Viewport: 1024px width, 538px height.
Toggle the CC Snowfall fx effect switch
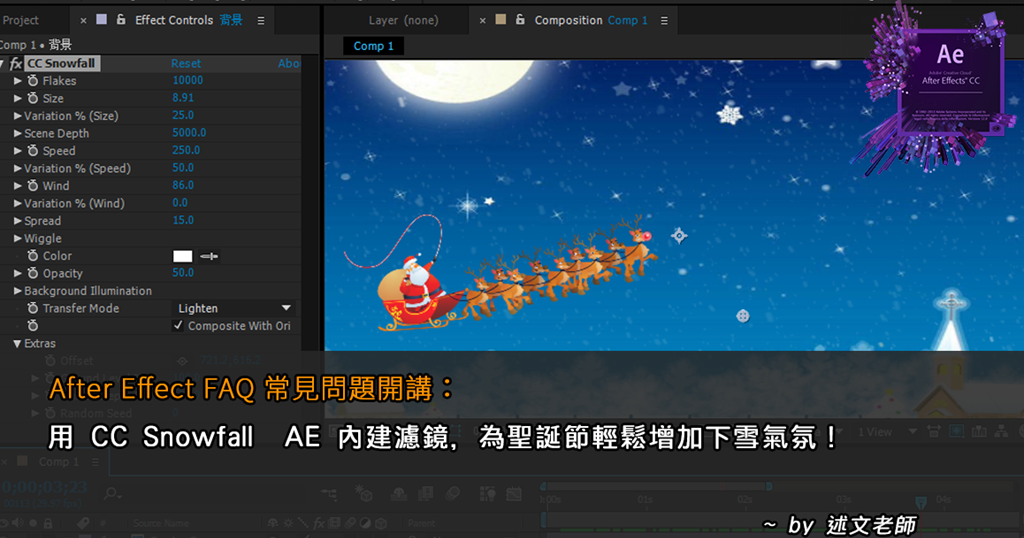pos(16,63)
